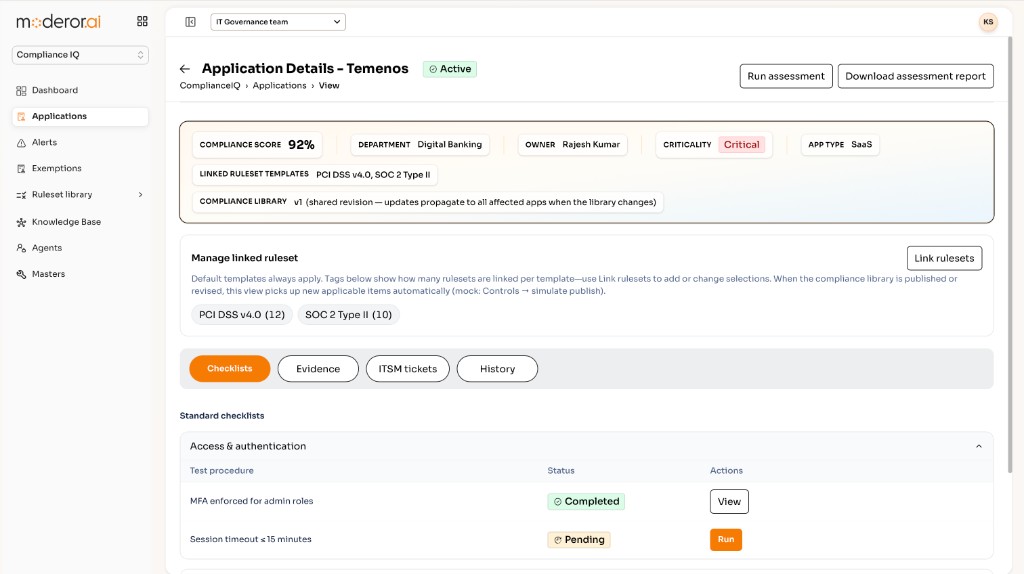Click the Critical criticality badge
Image resolution: width=1024 pixels, height=574 pixels.
[741, 144]
